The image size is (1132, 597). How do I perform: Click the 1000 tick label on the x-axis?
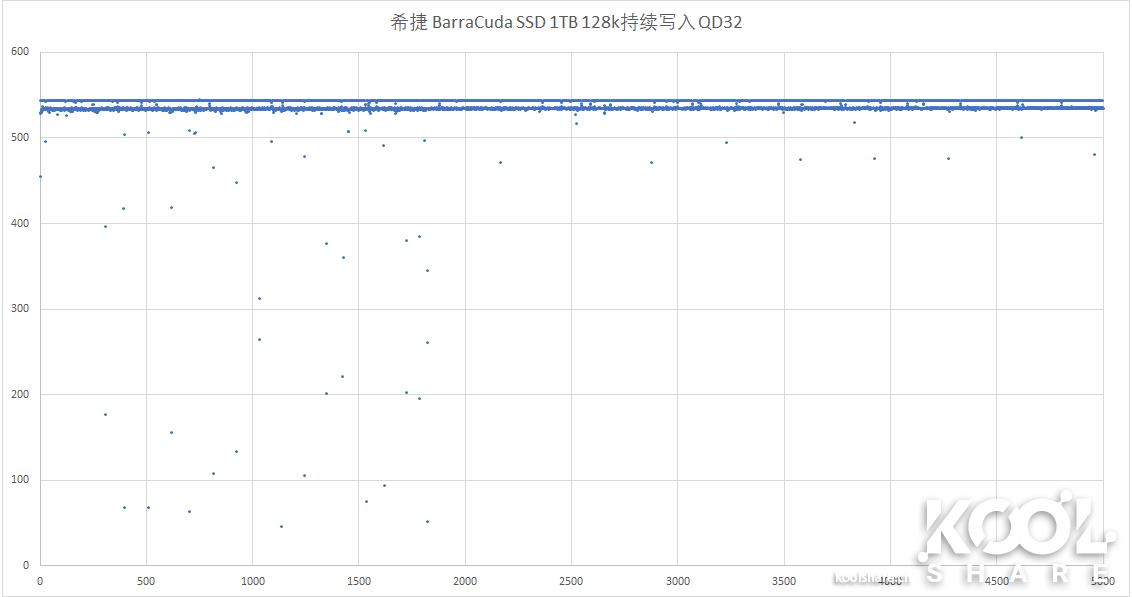point(253,579)
